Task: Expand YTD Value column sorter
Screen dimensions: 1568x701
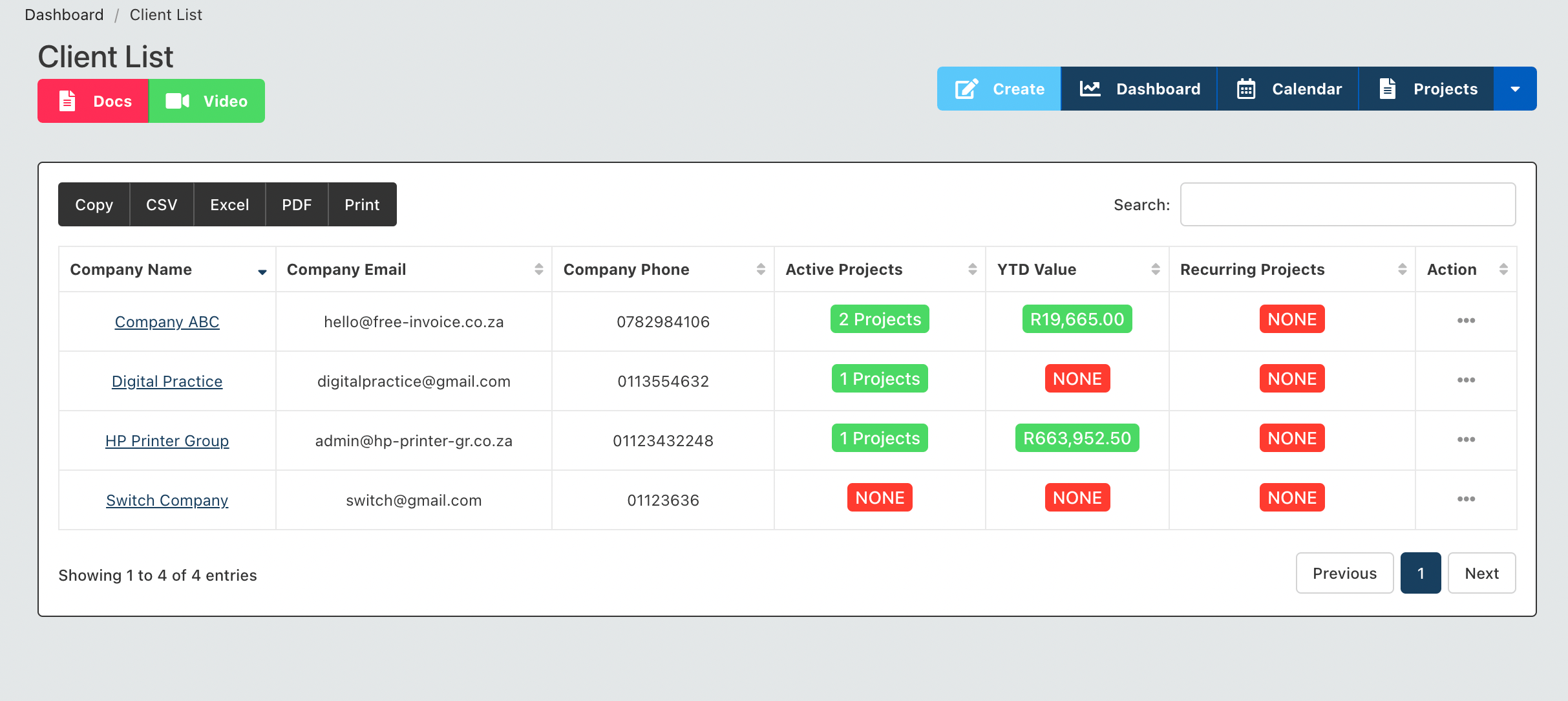Action: 1154,269
